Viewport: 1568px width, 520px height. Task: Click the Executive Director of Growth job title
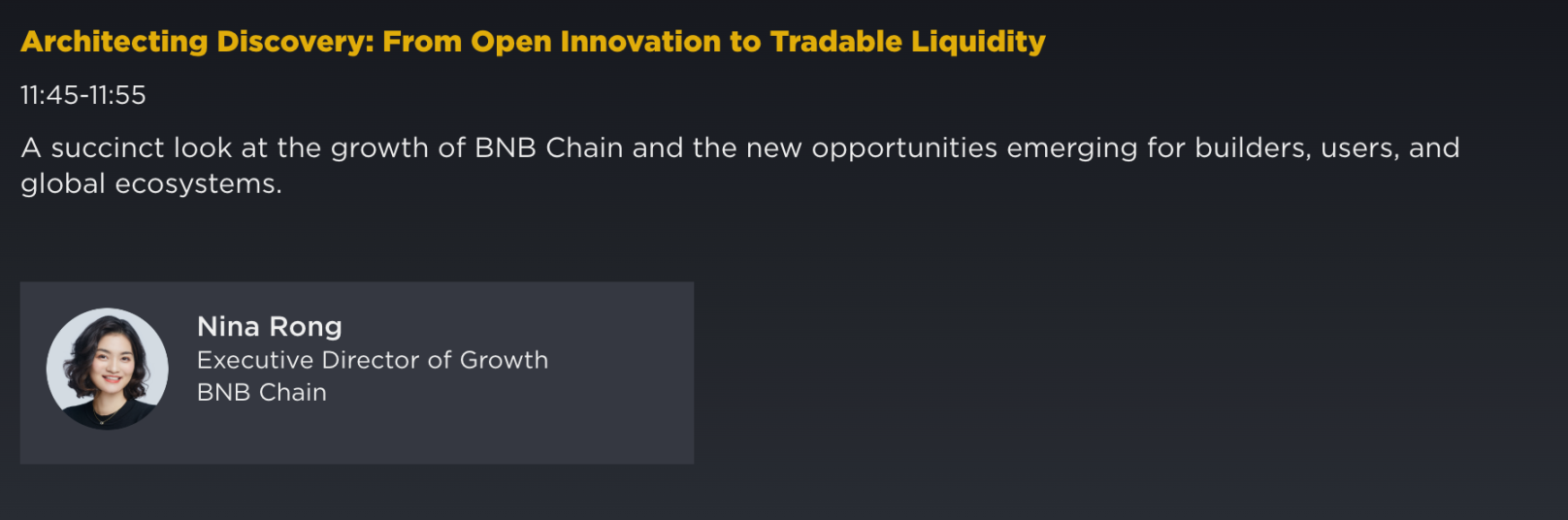(x=372, y=360)
